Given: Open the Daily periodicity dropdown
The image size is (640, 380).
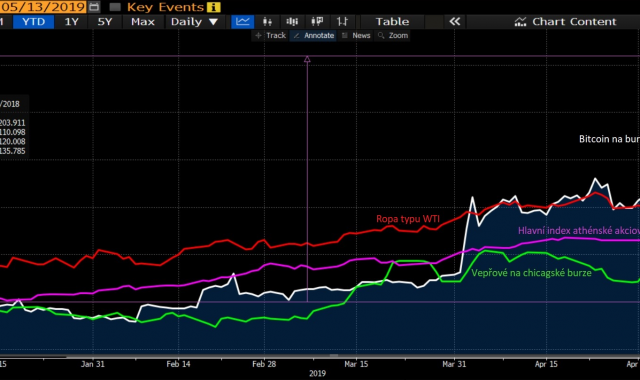Looking at the screenshot, I should point(194,22).
